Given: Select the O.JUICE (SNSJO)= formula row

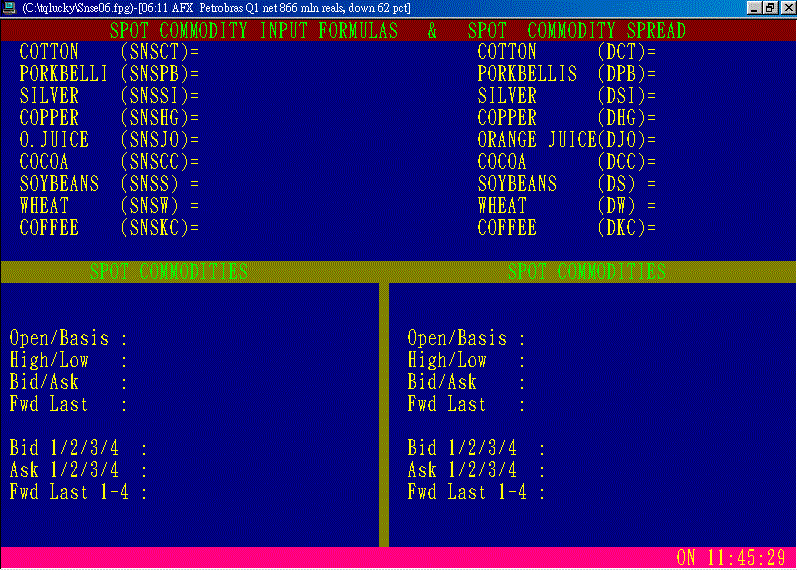Looking at the screenshot, I should [x=109, y=139].
